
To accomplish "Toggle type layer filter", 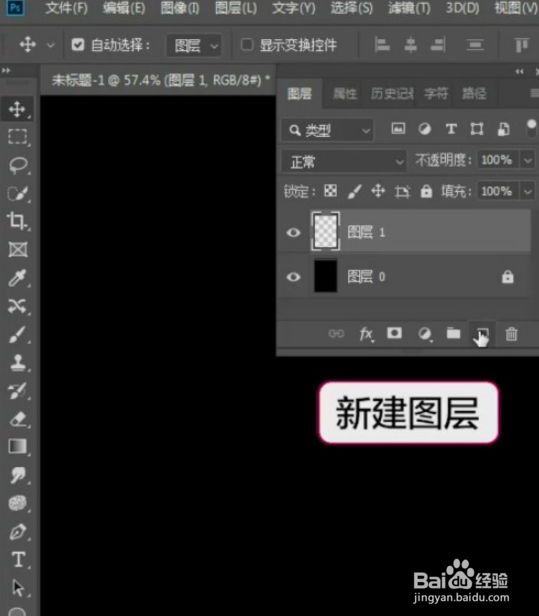I will pos(451,129).
